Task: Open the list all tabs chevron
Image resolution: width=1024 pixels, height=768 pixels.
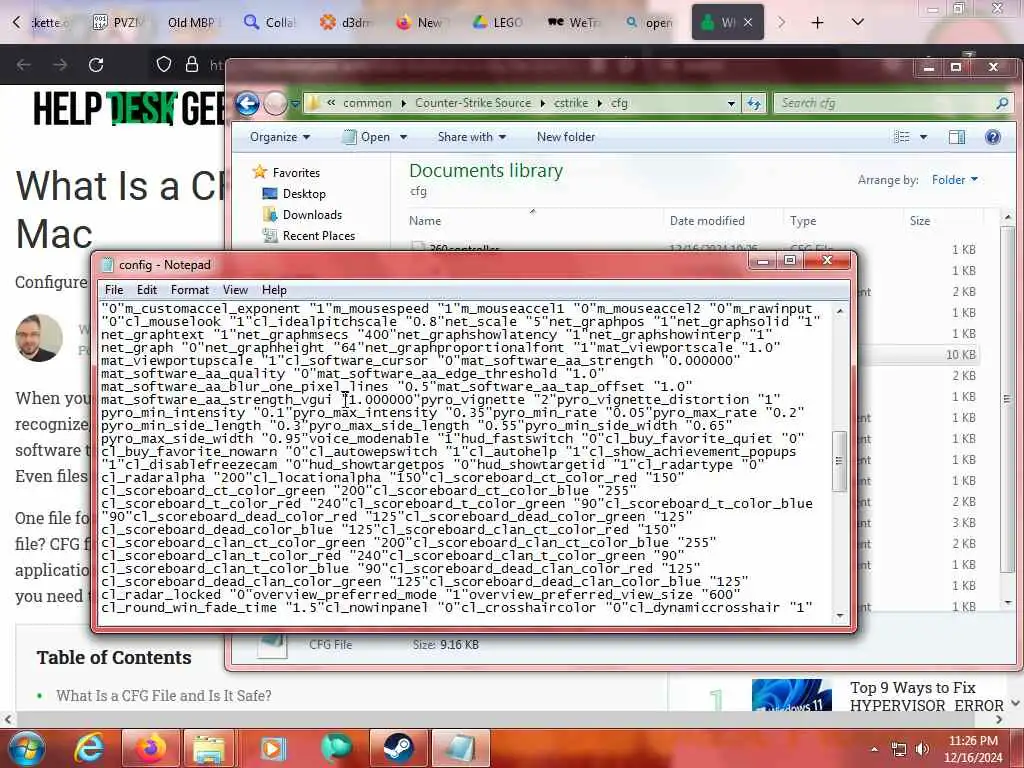Action: pyautogui.click(x=857, y=23)
